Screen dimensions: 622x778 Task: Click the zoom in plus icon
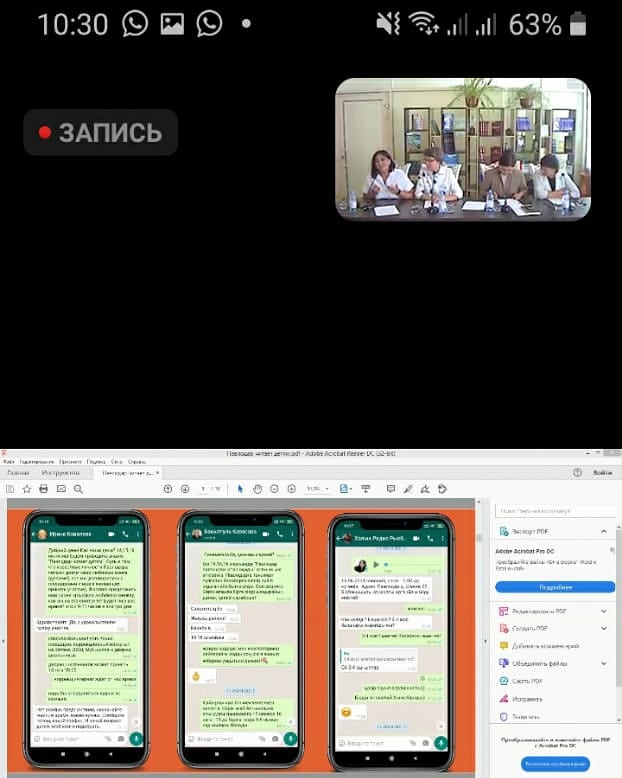point(291,489)
